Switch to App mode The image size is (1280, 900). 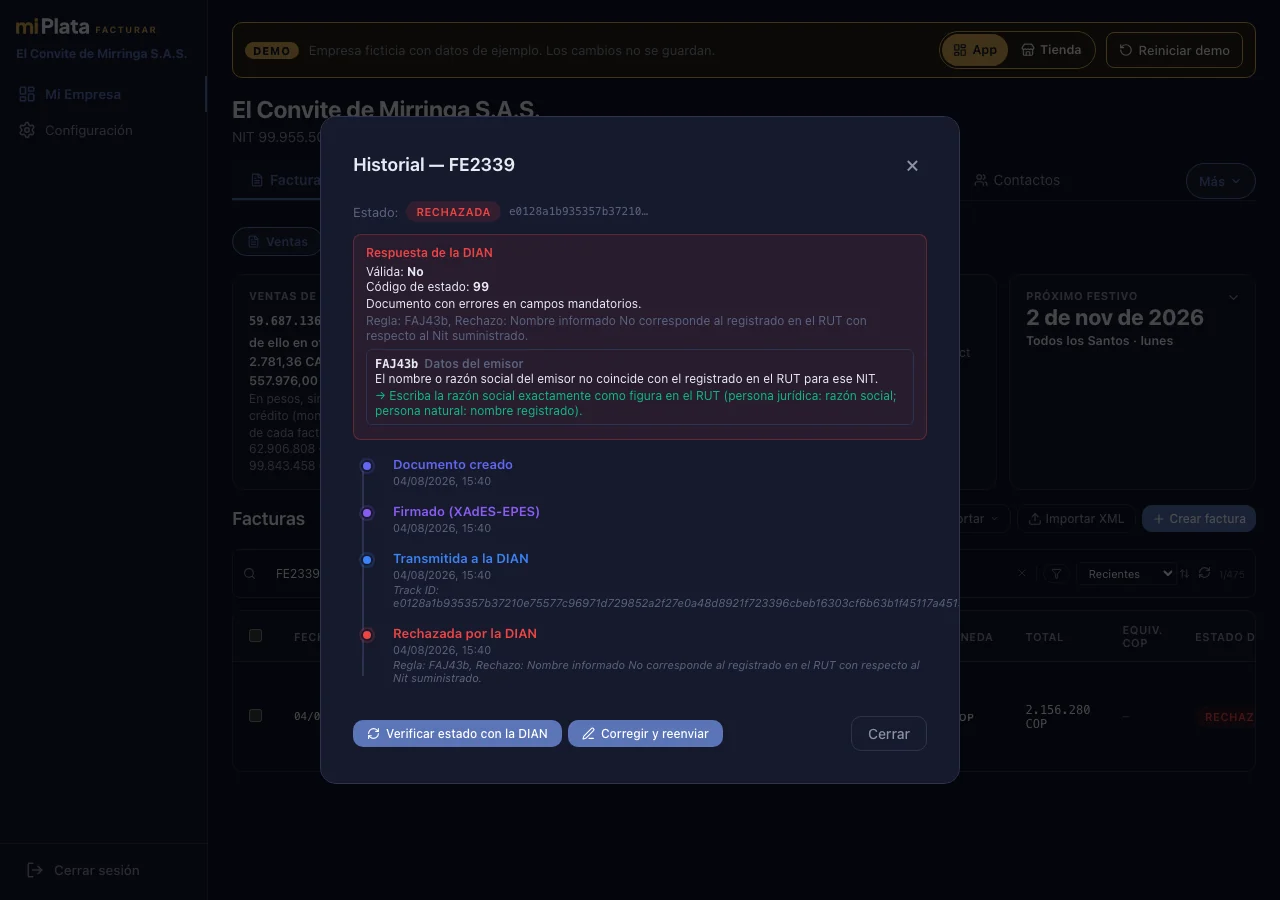pyautogui.click(x=975, y=50)
